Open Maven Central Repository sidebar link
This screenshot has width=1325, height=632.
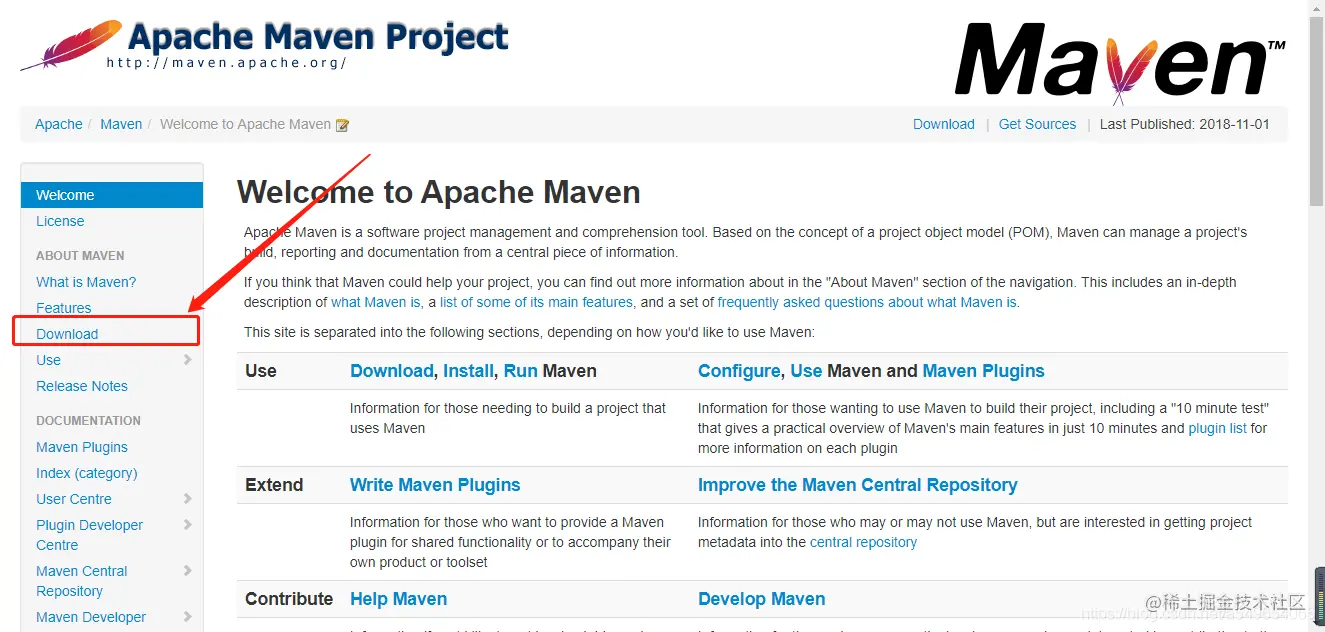pyautogui.click(x=82, y=581)
